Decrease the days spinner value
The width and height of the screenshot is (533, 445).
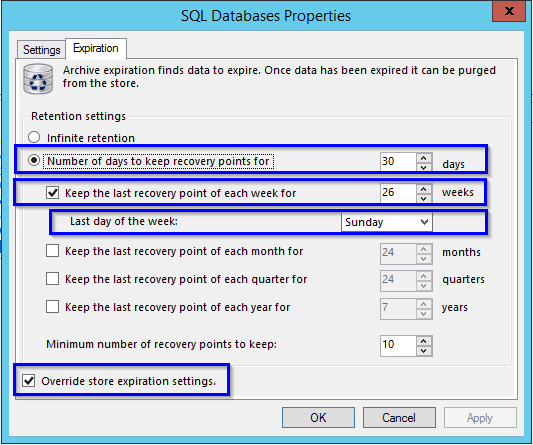424,167
